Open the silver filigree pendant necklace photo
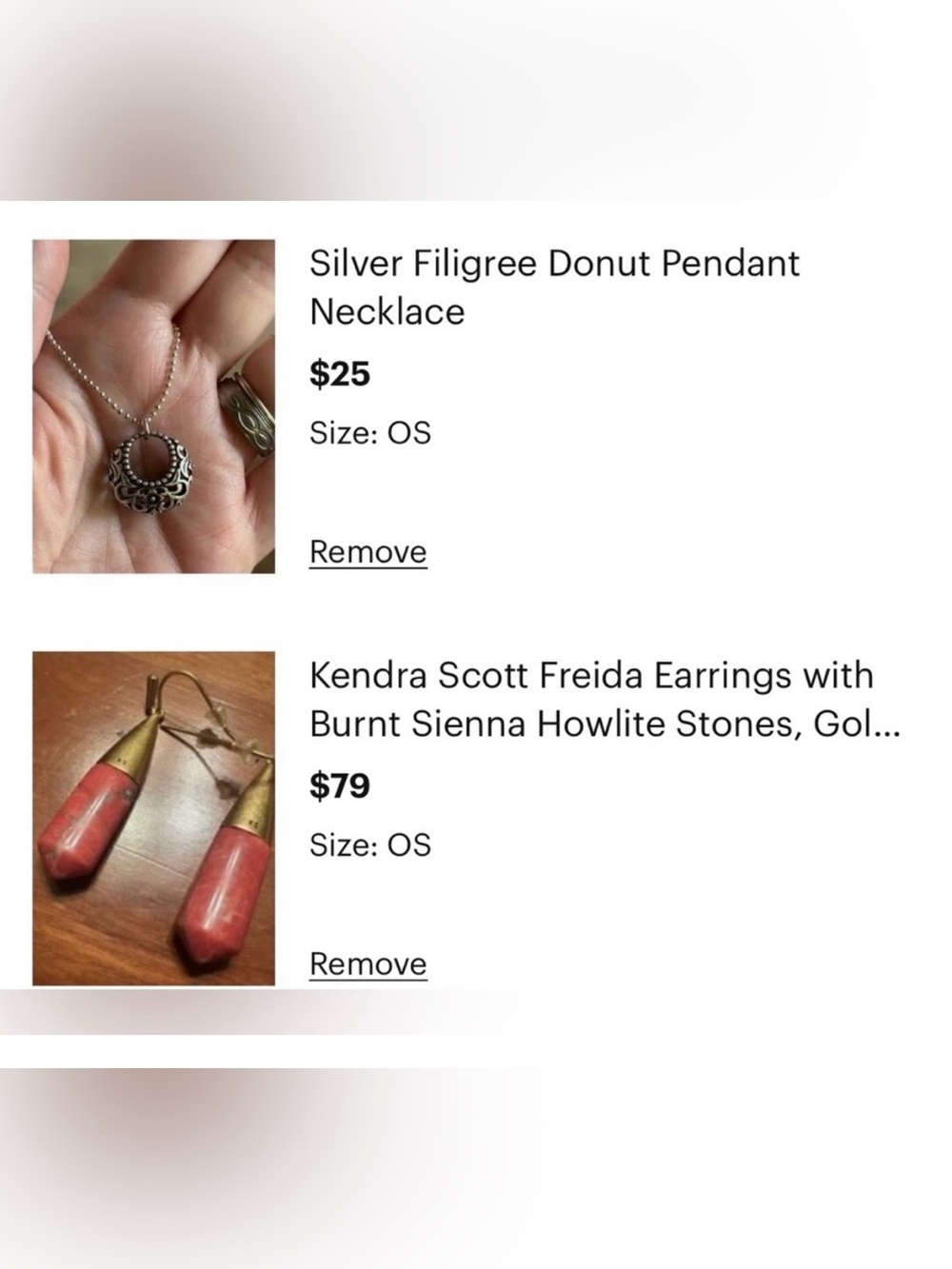The image size is (952, 1269). [153, 406]
